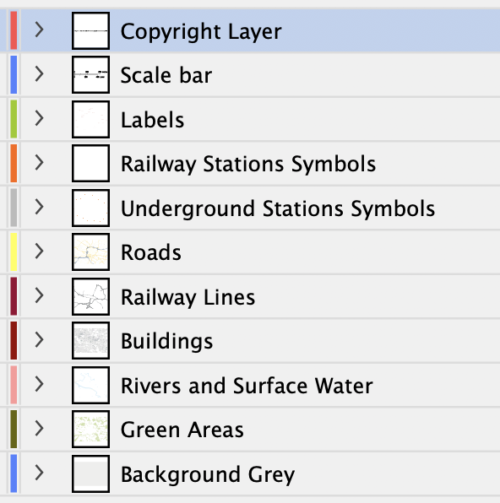
Task: Select the 'Green Areas' layer name
Action: [182, 430]
